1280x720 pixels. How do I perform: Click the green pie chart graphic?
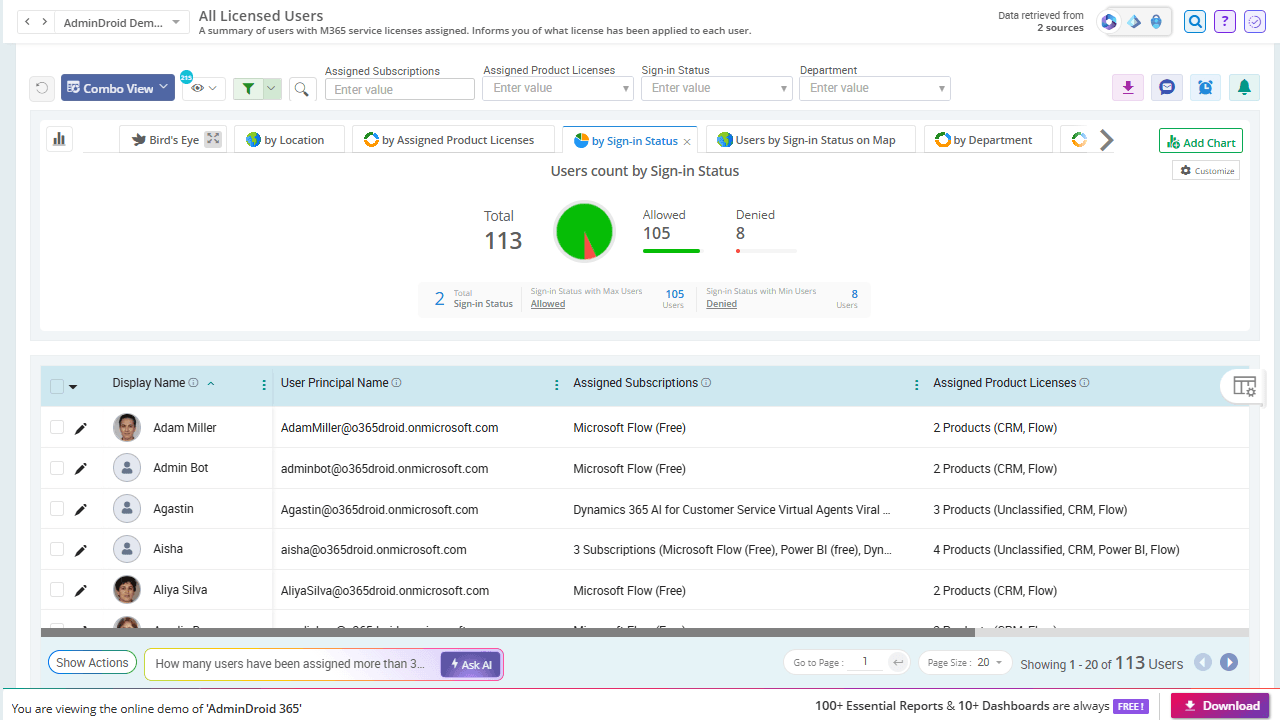(x=584, y=231)
